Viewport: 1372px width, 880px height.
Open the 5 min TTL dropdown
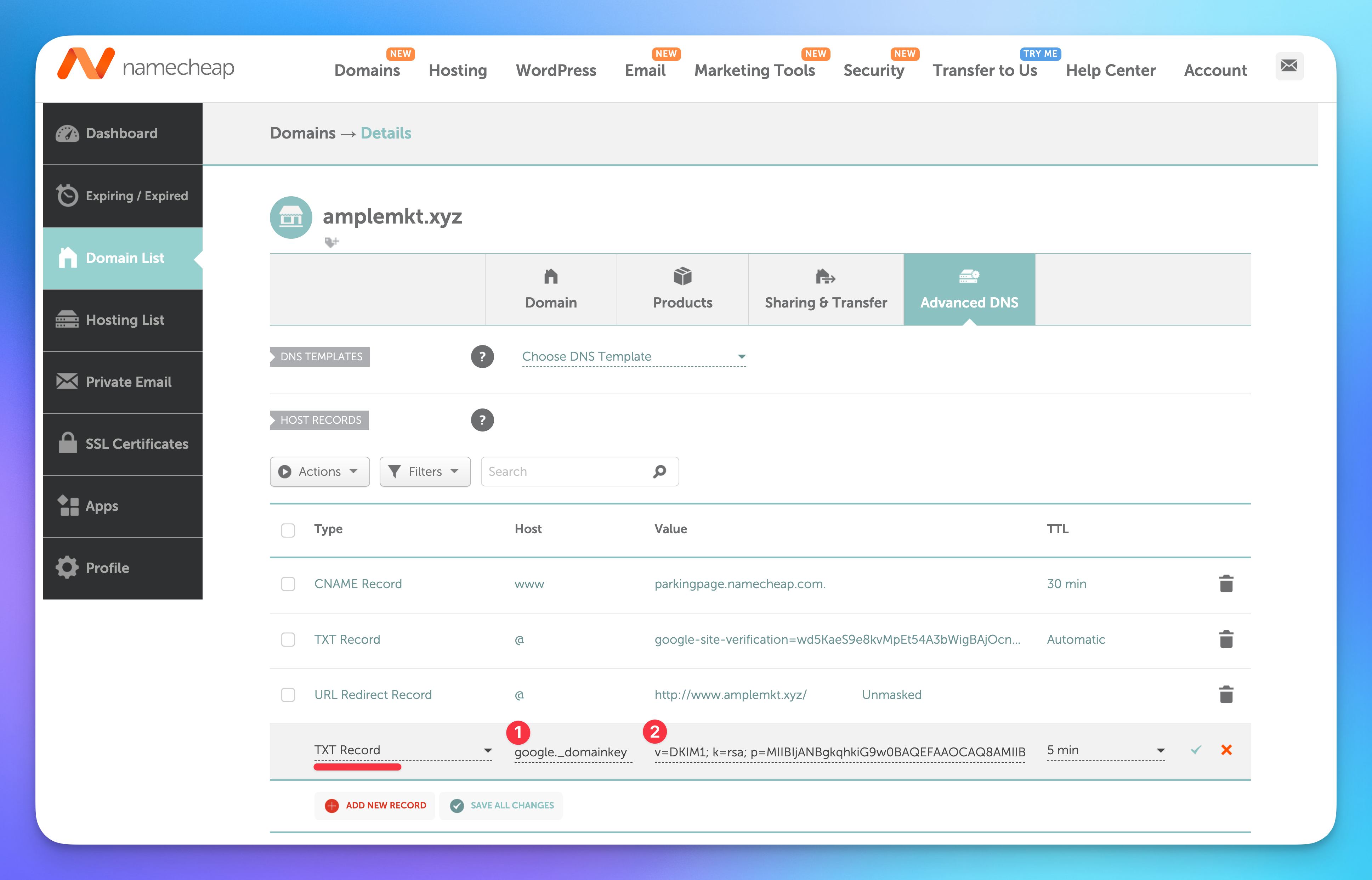coord(1105,750)
